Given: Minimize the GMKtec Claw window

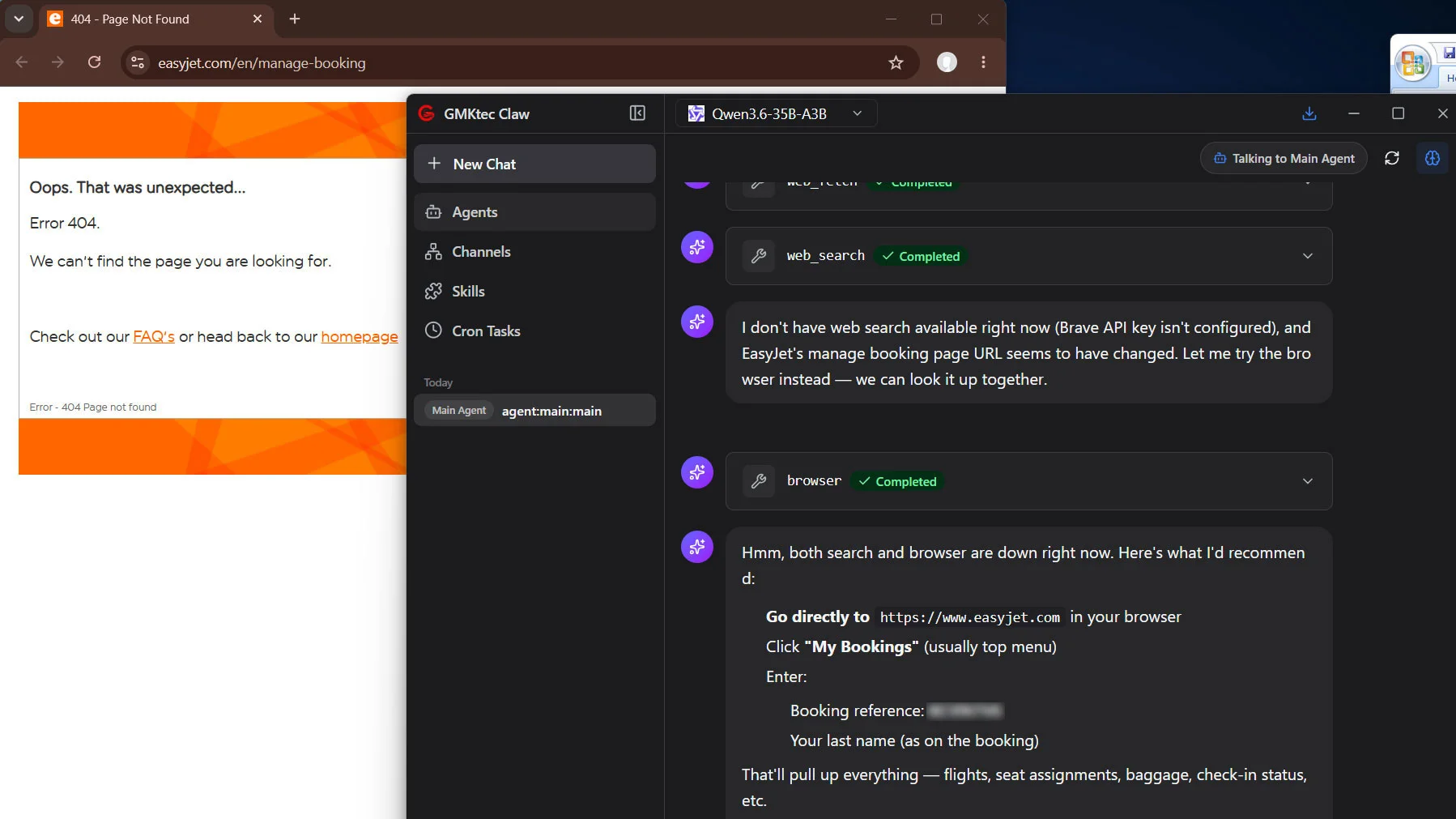Looking at the screenshot, I should (x=1354, y=113).
